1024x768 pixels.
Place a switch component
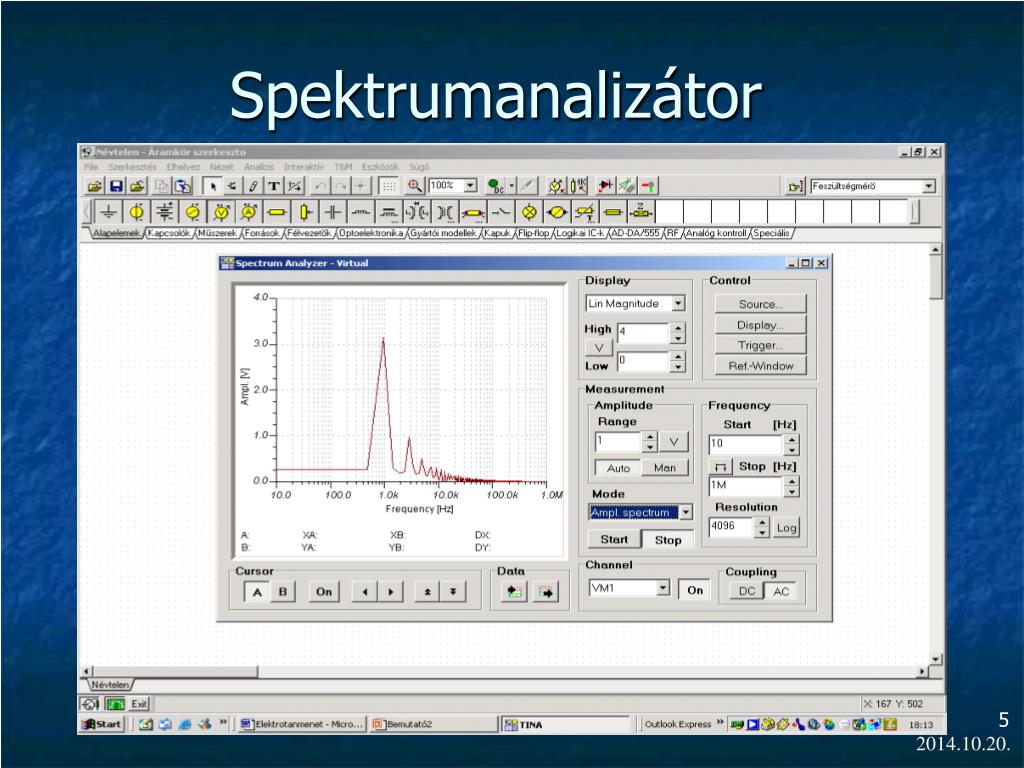coord(502,212)
